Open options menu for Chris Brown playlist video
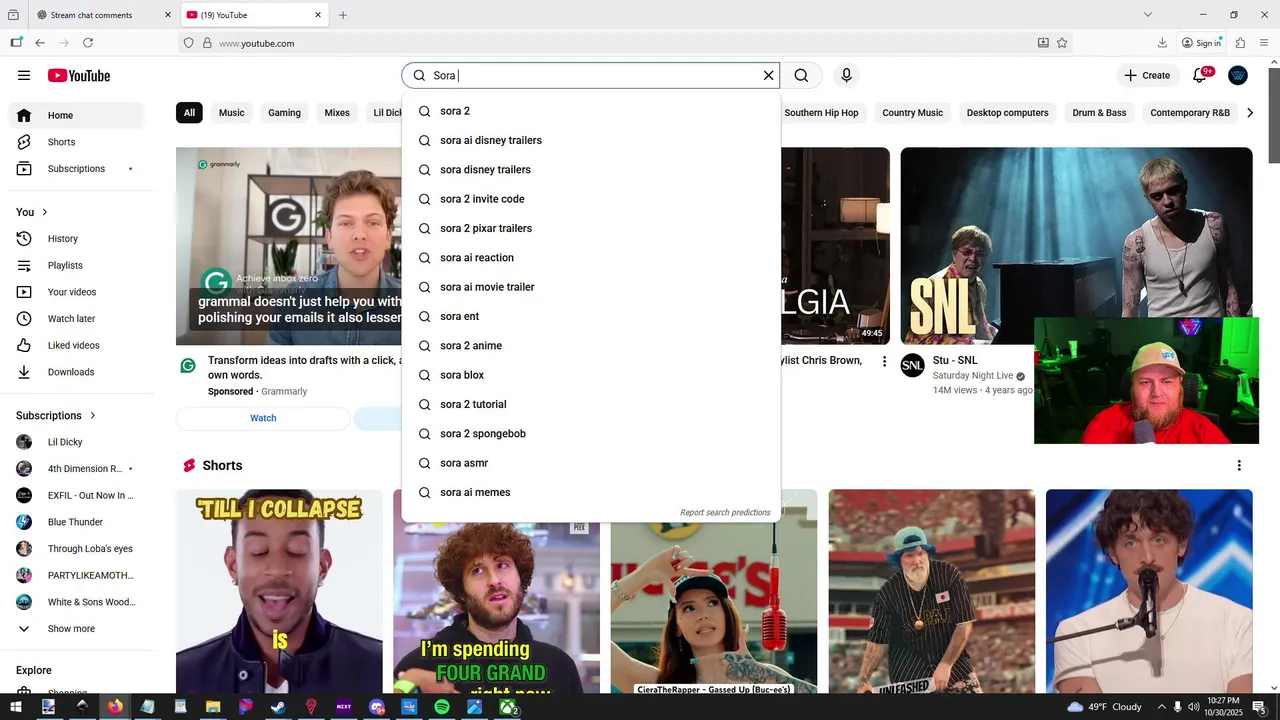This screenshot has width=1280, height=720. coord(884,361)
